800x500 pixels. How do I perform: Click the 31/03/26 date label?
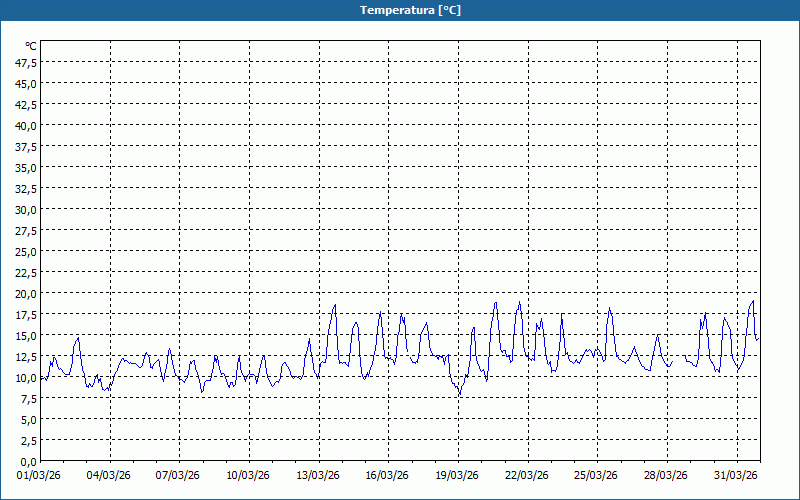click(736, 476)
